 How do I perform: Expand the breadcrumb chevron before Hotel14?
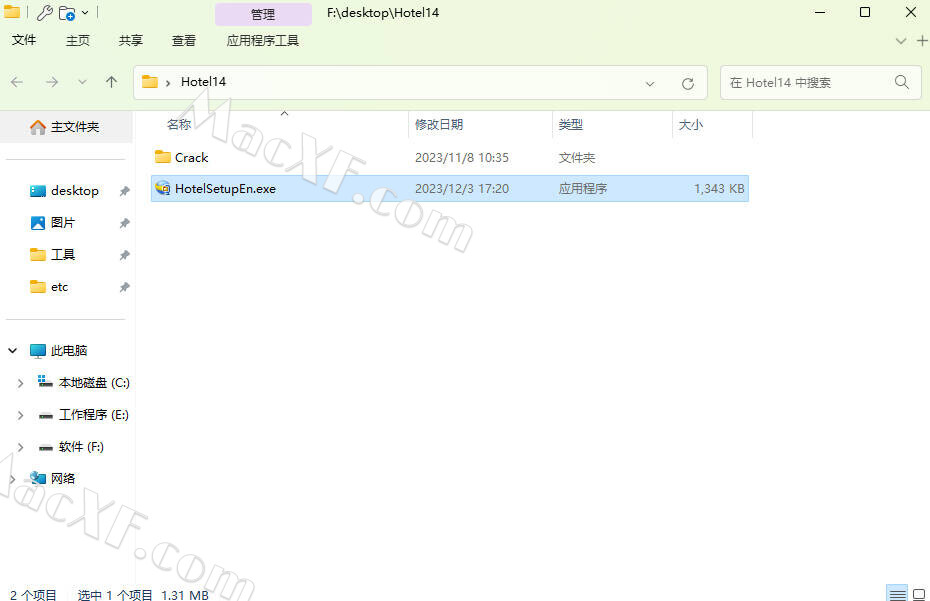(168, 83)
